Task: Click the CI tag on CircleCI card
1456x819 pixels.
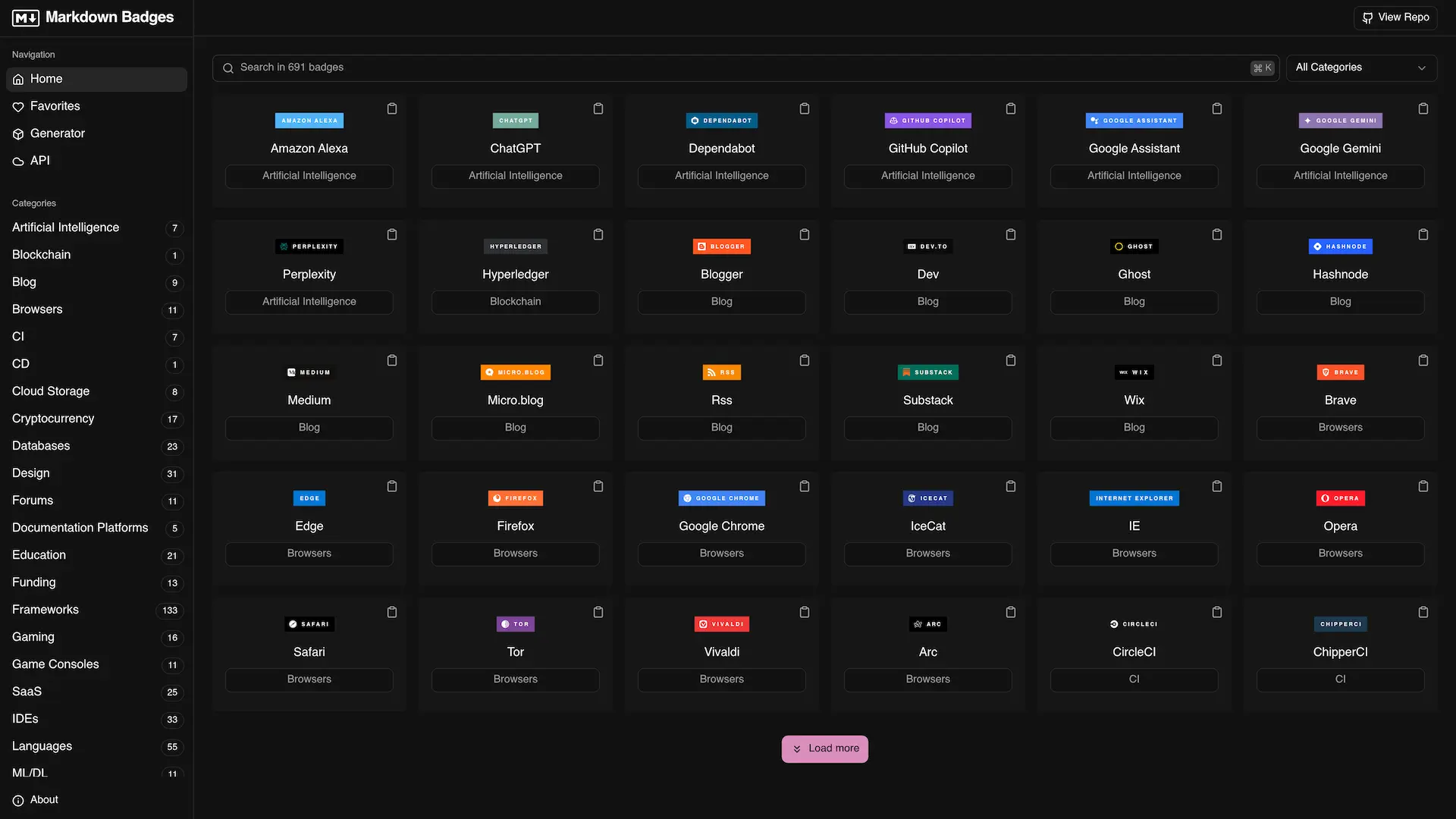Action: pyautogui.click(x=1134, y=679)
